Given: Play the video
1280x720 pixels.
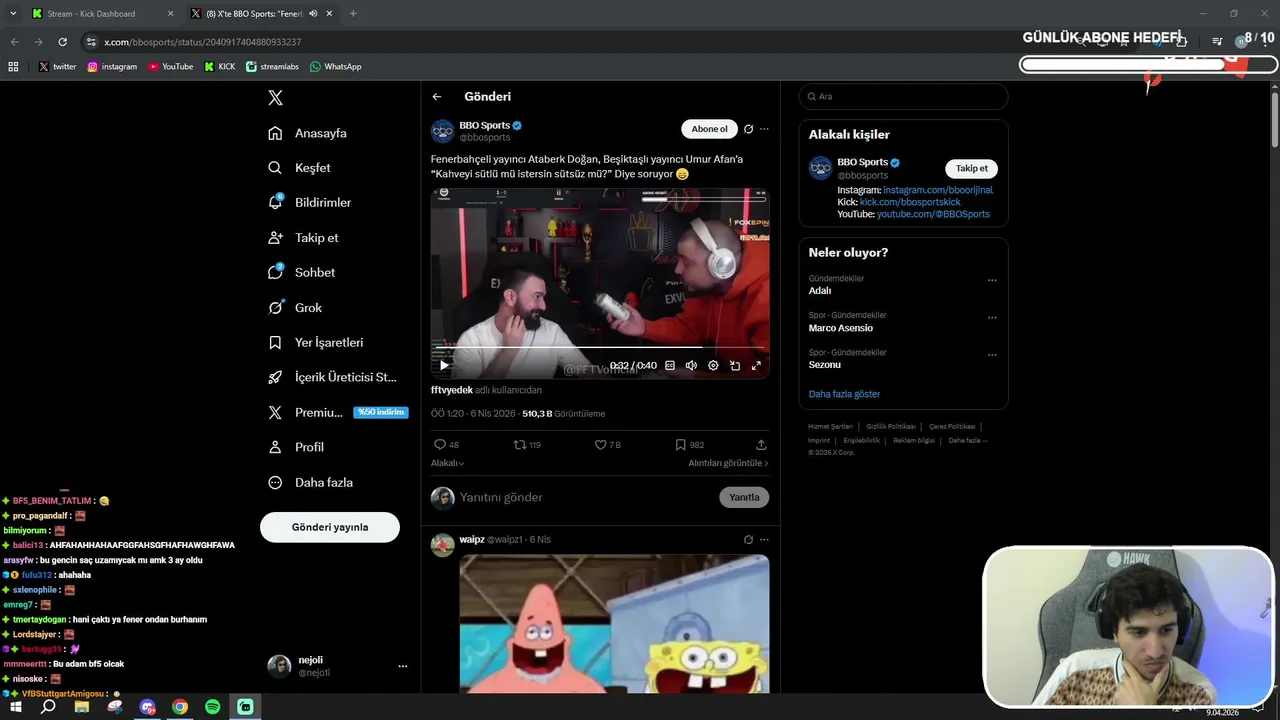Looking at the screenshot, I should tap(444, 365).
